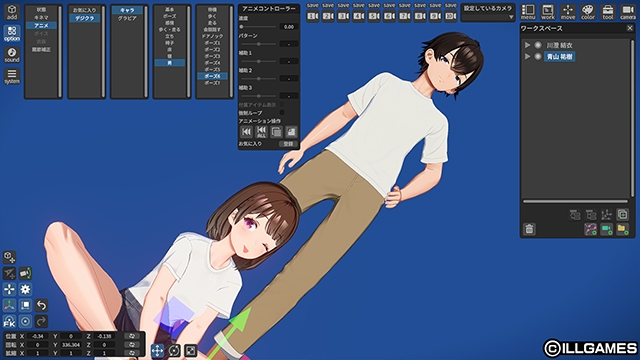Open the color palette icon
The width and height of the screenshot is (640, 360).
coord(588,12)
